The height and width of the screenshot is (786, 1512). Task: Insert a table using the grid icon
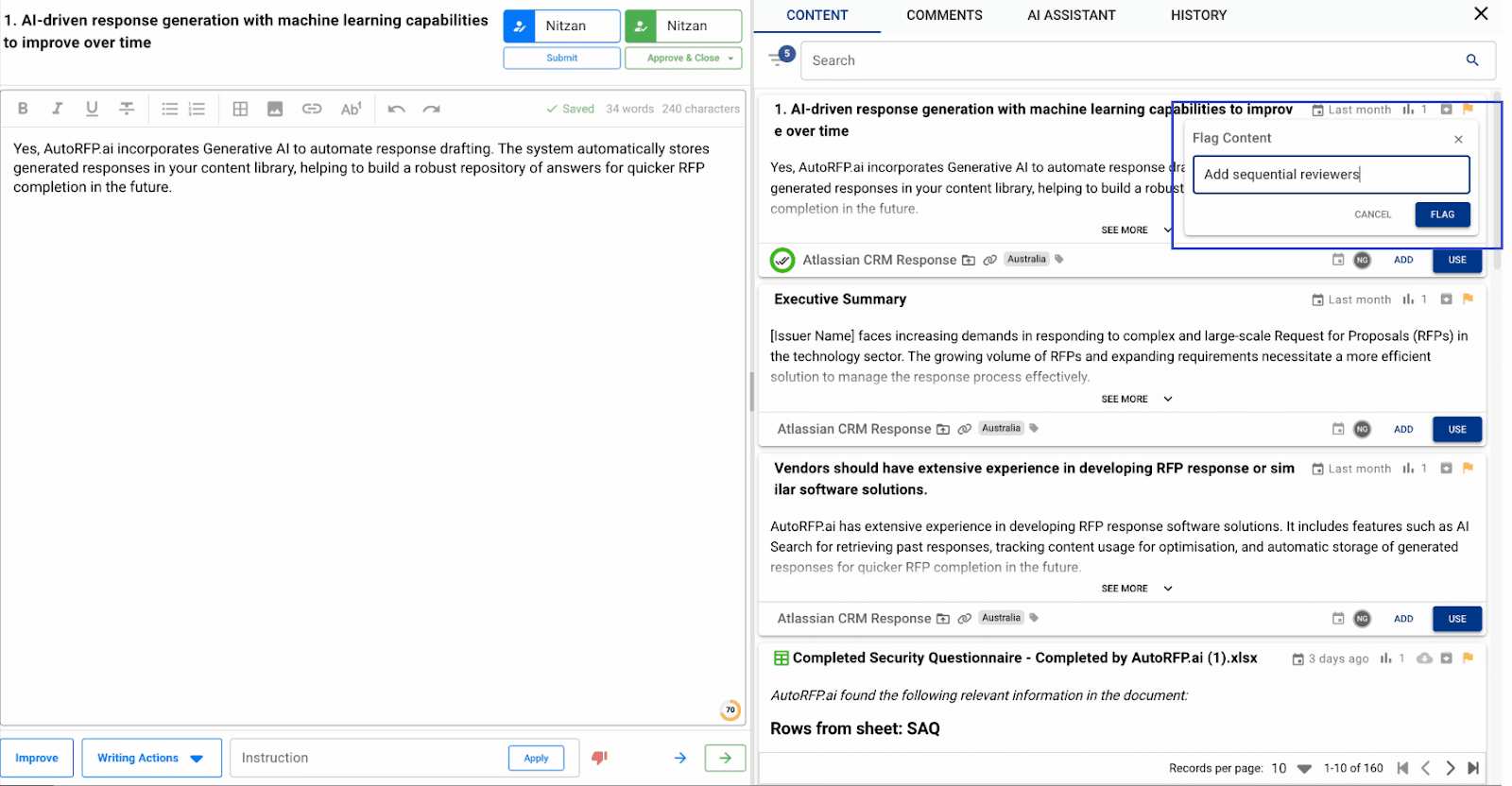(x=240, y=109)
